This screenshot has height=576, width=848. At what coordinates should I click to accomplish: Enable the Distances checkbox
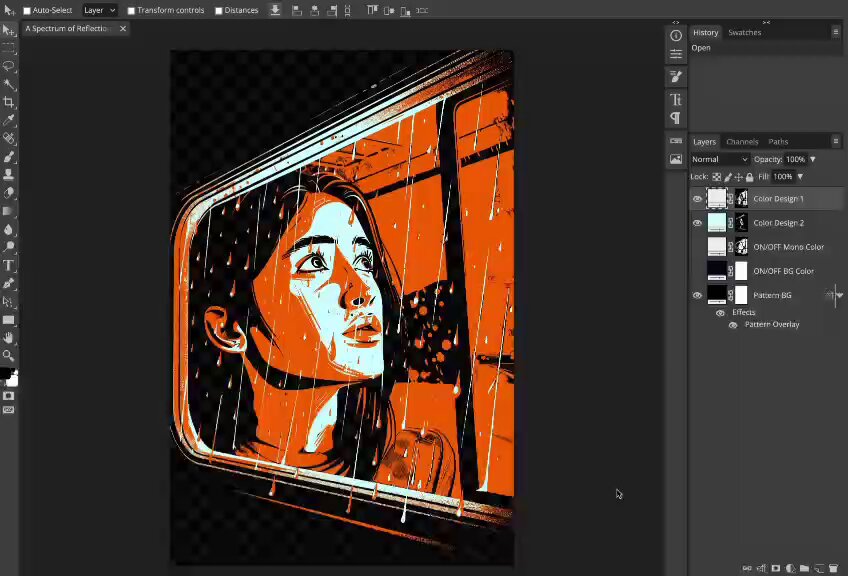coord(218,10)
